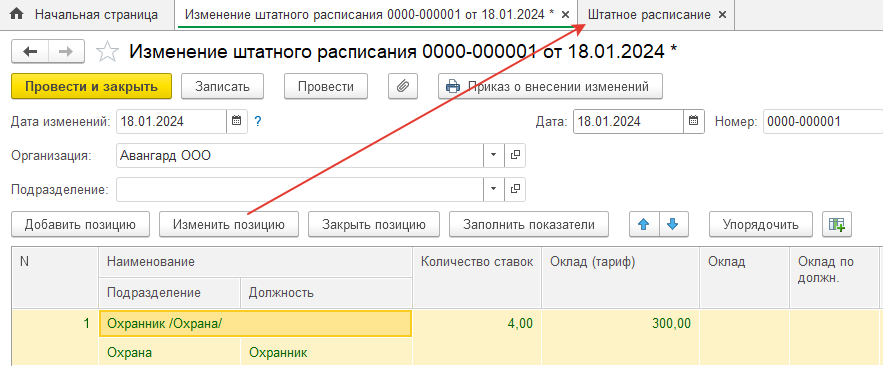Image resolution: width=883 pixels, height=366 pixels.
Task: Click the N column header
Action: [x=55, y=277]
